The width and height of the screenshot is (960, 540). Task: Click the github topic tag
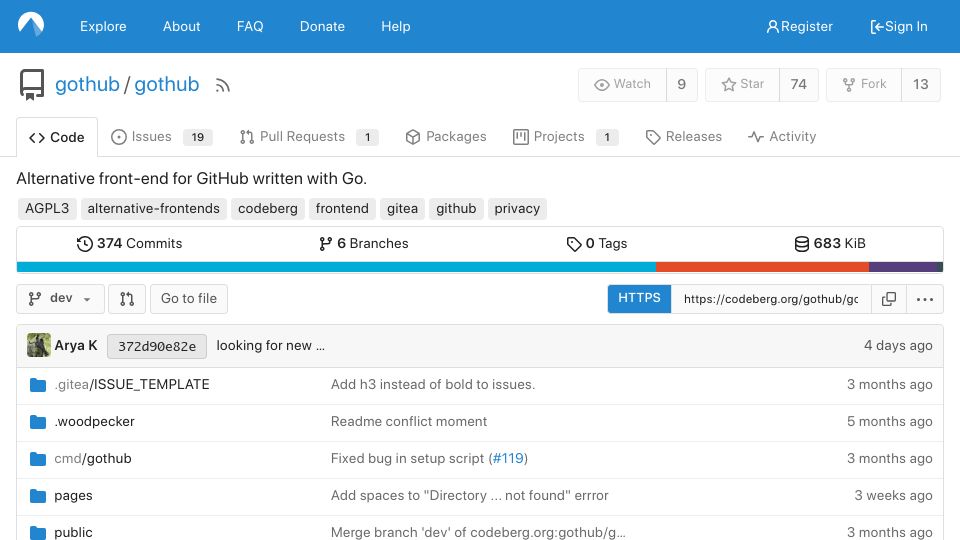click(456, 209)
